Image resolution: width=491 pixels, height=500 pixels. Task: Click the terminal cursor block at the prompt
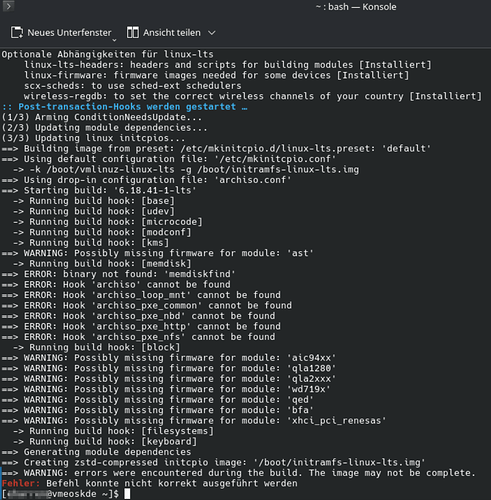[x=127, y=494]
